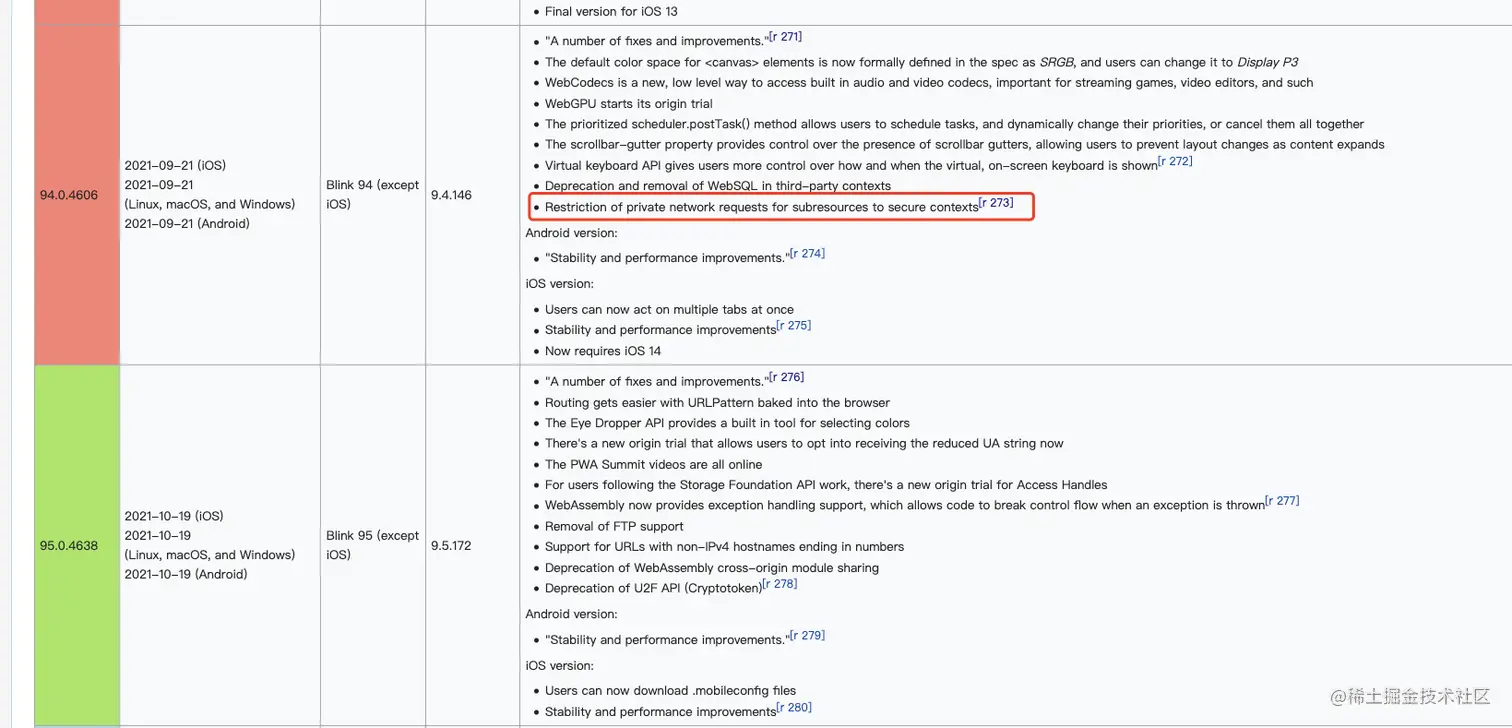Click the scheduler.postTask() bullet line

(954, 125)
